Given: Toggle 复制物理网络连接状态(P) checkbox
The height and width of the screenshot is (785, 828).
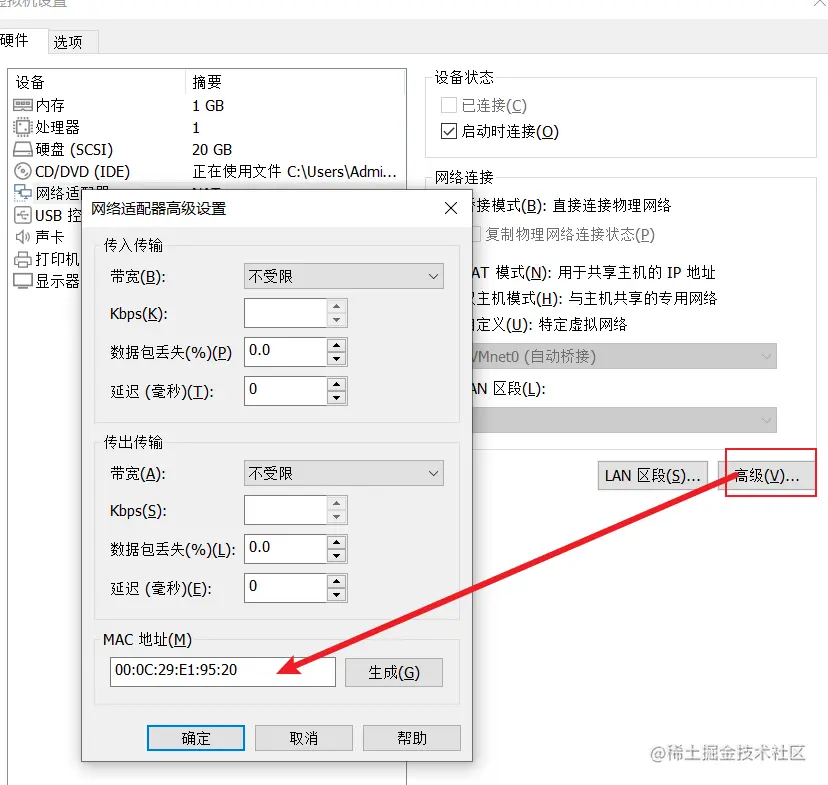Looking at the screenshot, I should click(476, 234).
